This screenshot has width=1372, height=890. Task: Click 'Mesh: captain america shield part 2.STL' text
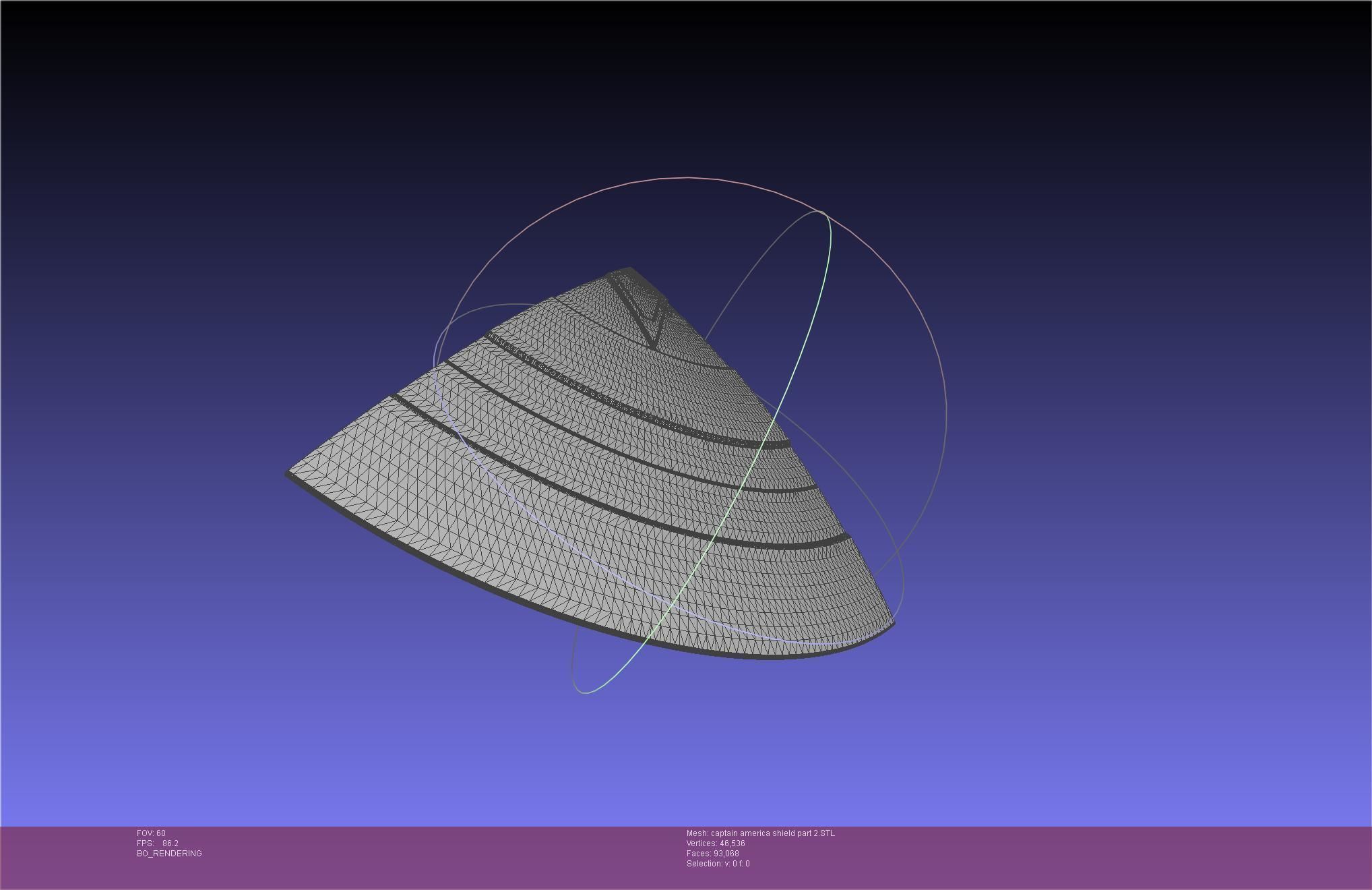pyautogui.click(x=761, y=833)
